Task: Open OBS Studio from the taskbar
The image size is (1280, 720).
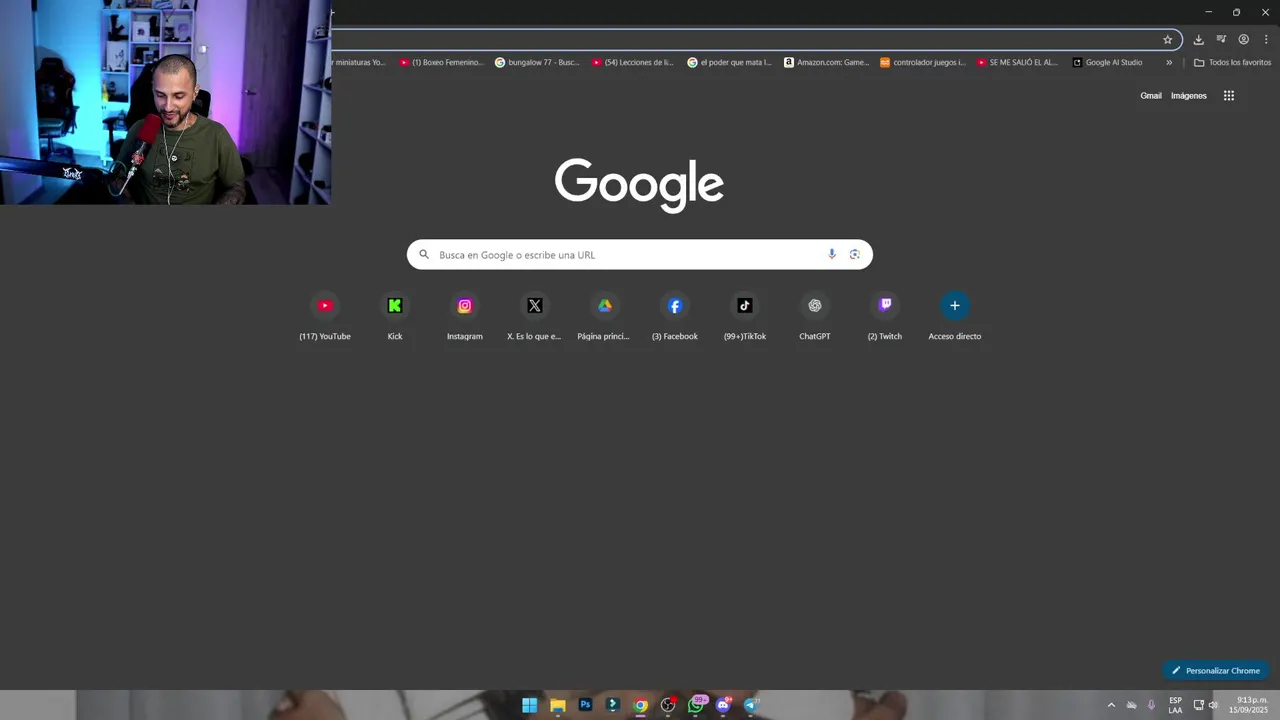Action: (x=668, y=705)
